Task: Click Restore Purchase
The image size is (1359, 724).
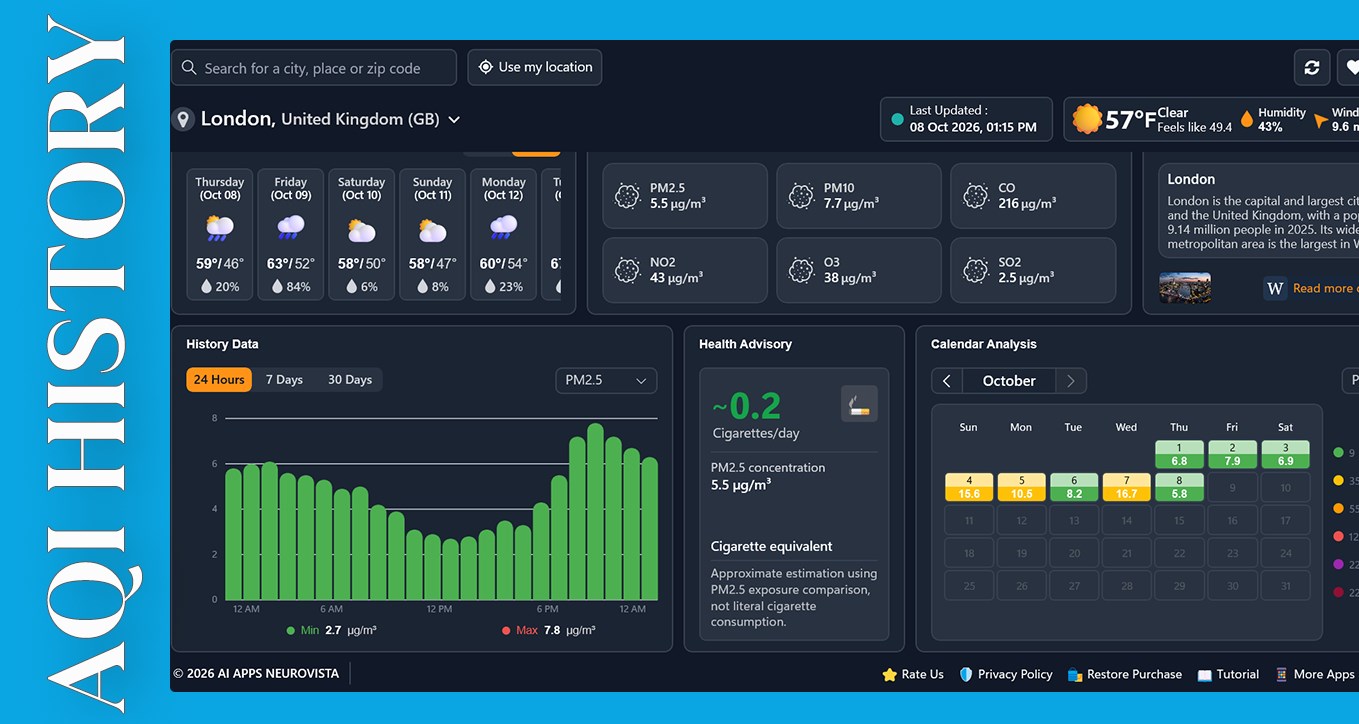Action: [1124, 675]
